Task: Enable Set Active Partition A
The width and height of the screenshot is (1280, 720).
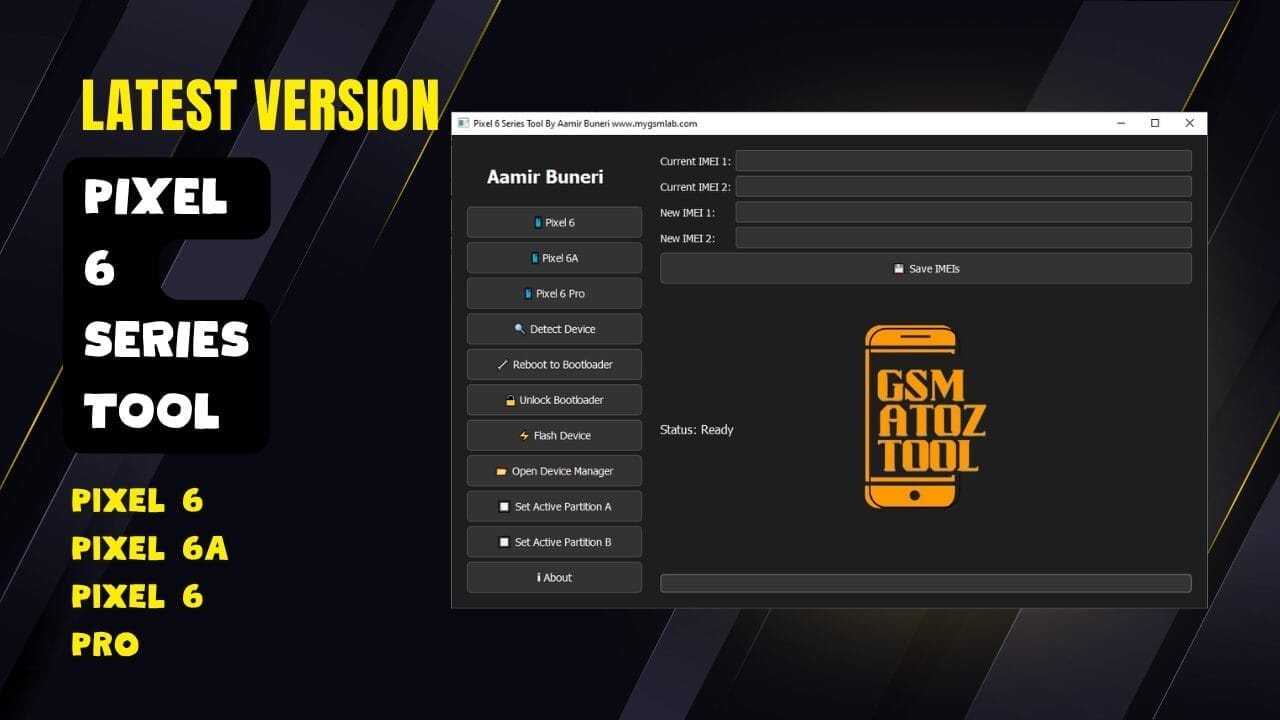Action: click(554, 506)
